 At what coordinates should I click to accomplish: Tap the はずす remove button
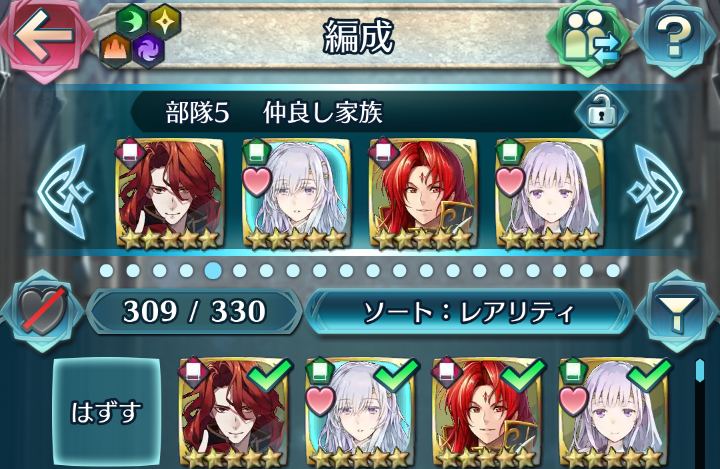pyautogui.click(x=107, y=412)
